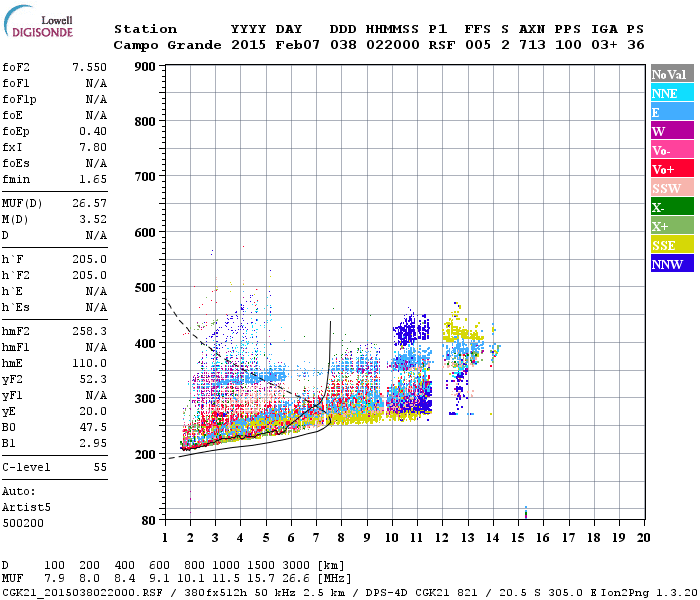Screen dimensions: 700x600
Task: Click the Feb07 date in header
Action: pos(298,45)
